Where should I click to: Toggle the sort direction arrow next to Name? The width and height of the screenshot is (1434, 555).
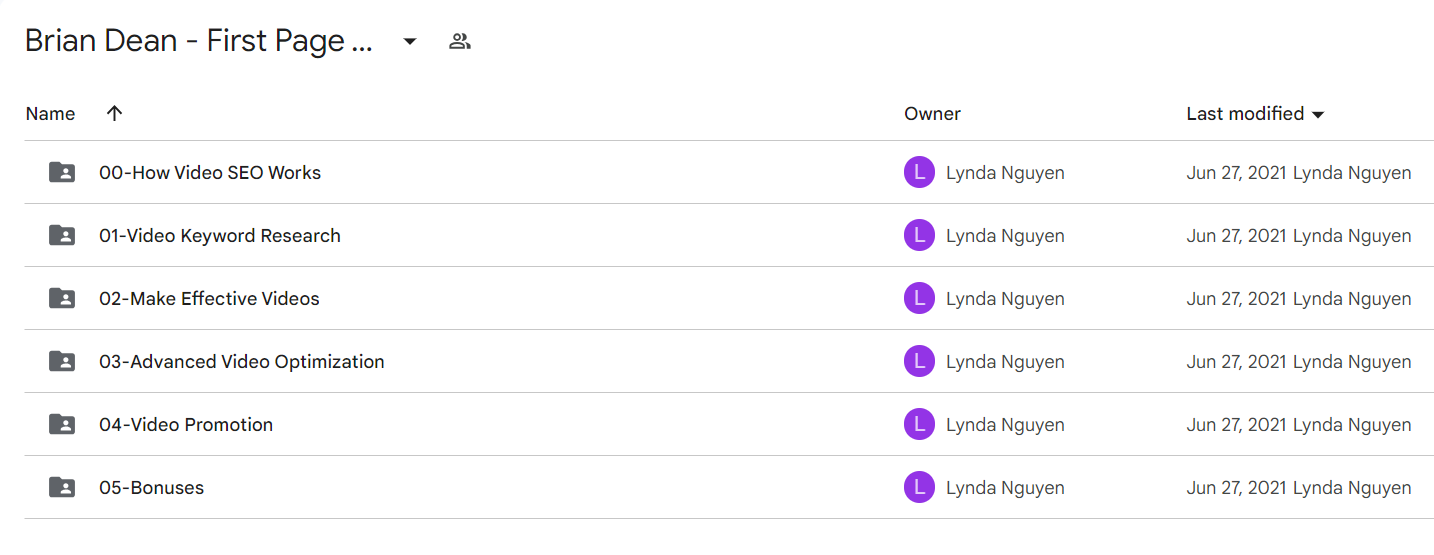coord(114,113)
